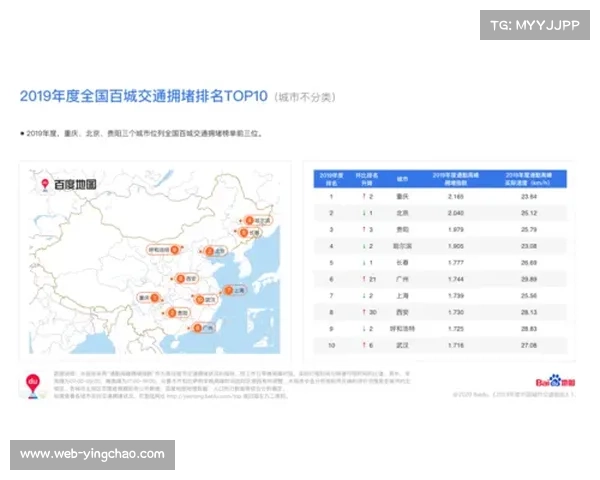The height and width of the screenshot is (480, 600).
Task: Click the grey footnote paragraph below the map
Action: (232, 385)
